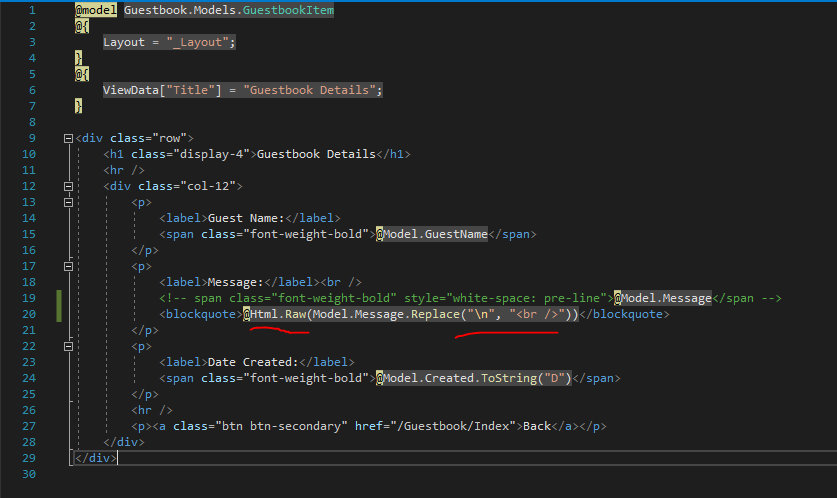This screenshot has width=837, height=498.
Task: Click "Date Created:" label text on line 23
Action: [x=253, y=362]
